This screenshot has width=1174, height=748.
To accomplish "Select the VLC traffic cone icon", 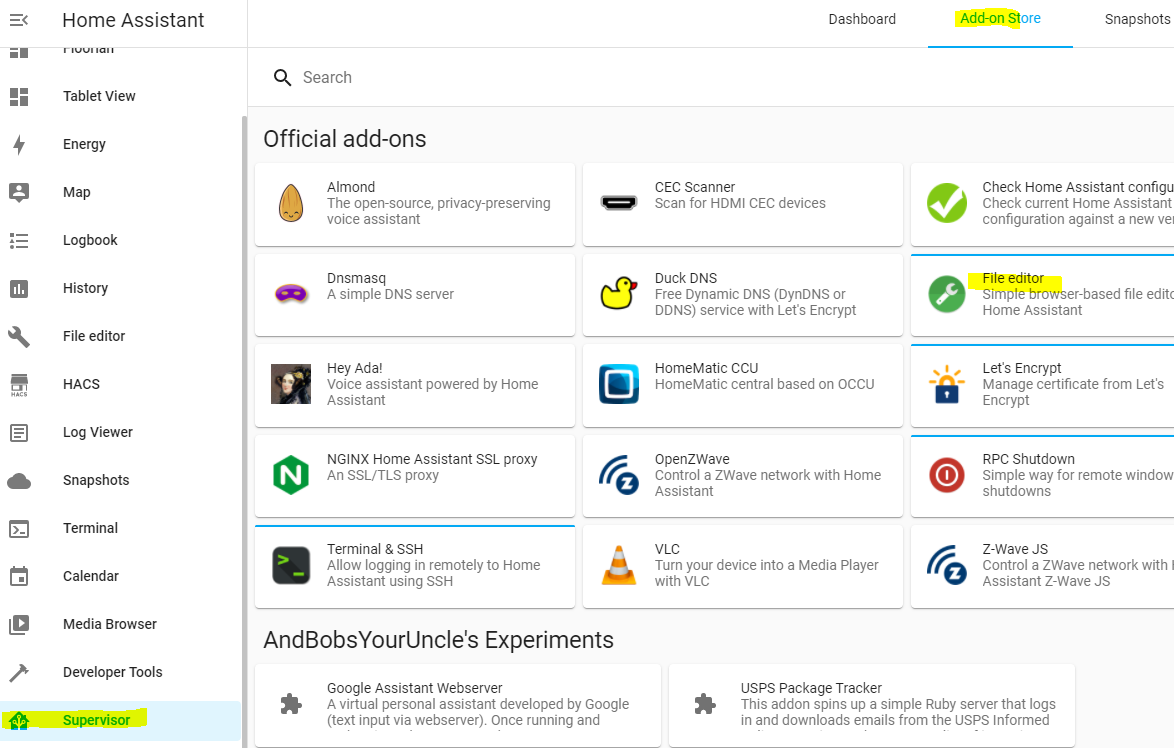I will tap(618, 565).
